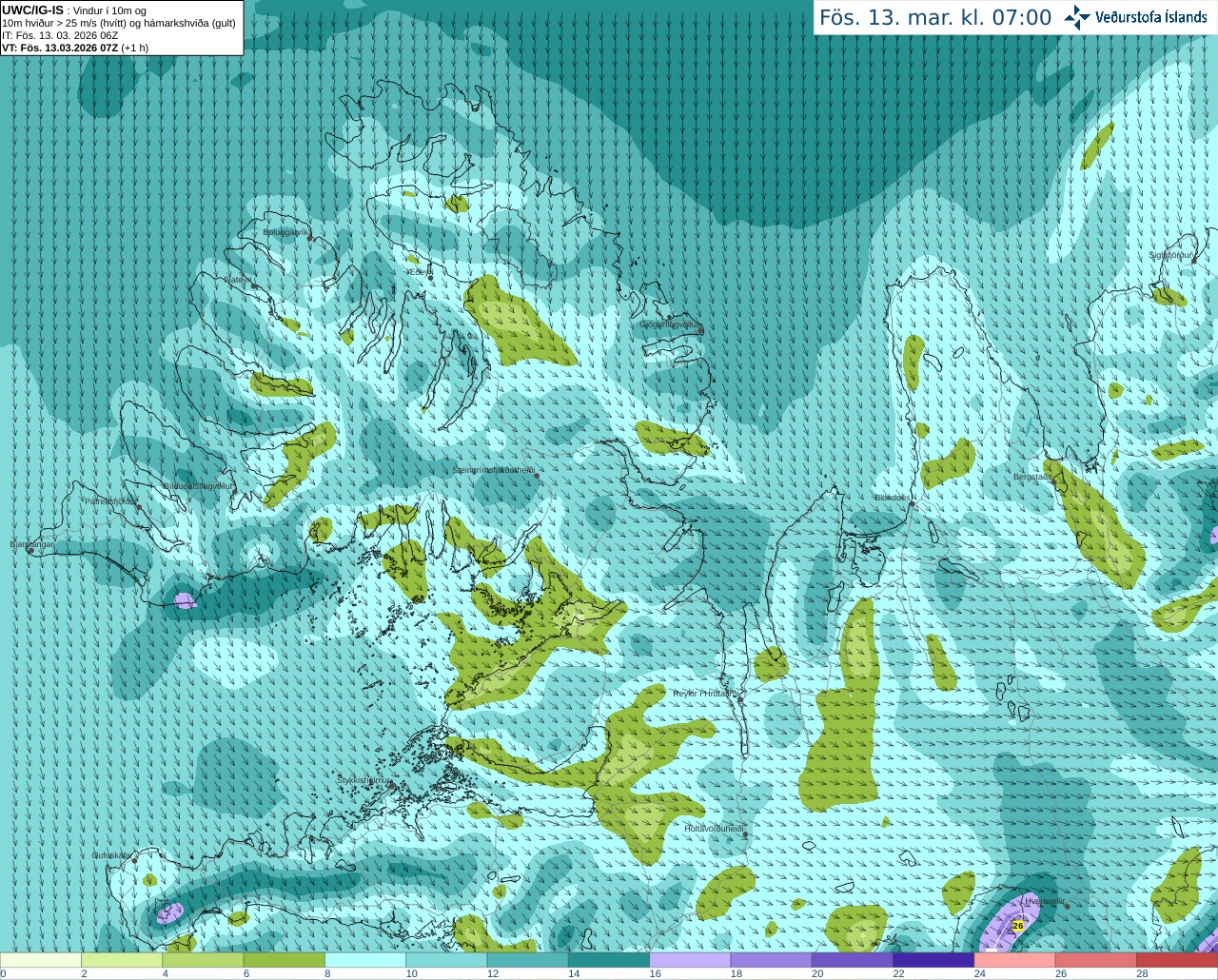The image size is (1218, 980).
Task: Click the date header Fös. 13. mar. kl. 07:00
Action: tap(935, 17)
